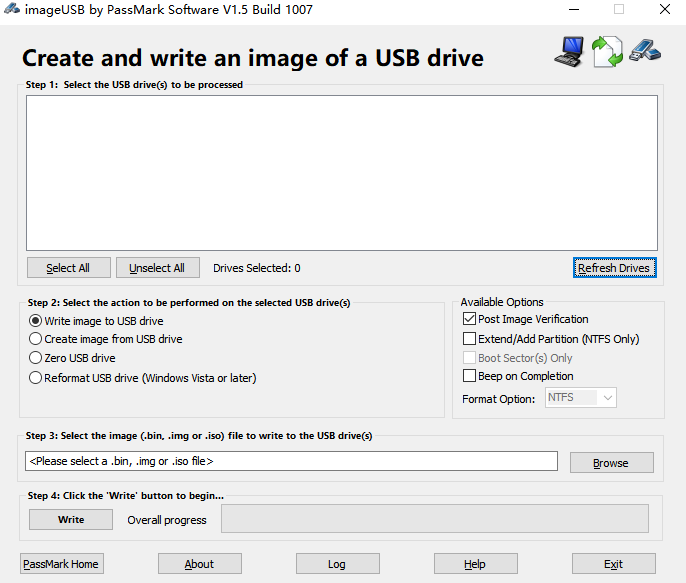
Task: Browse for an image file
Action: pyautogui.click(x=611, y=463)
